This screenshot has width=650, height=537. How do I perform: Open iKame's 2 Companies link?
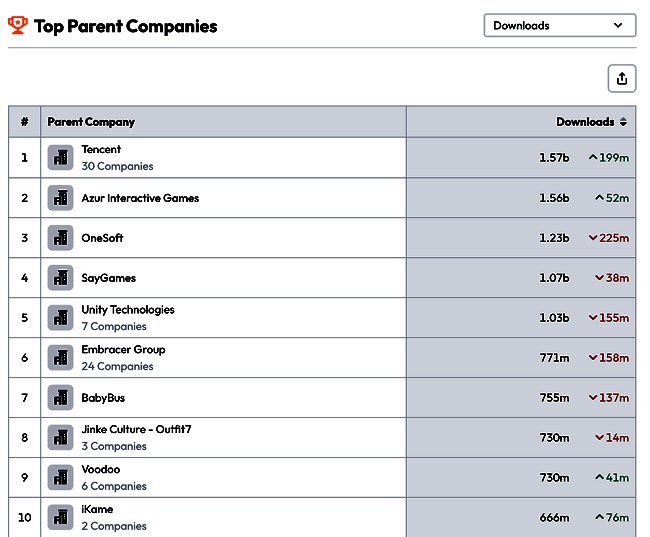click(114, 526)
